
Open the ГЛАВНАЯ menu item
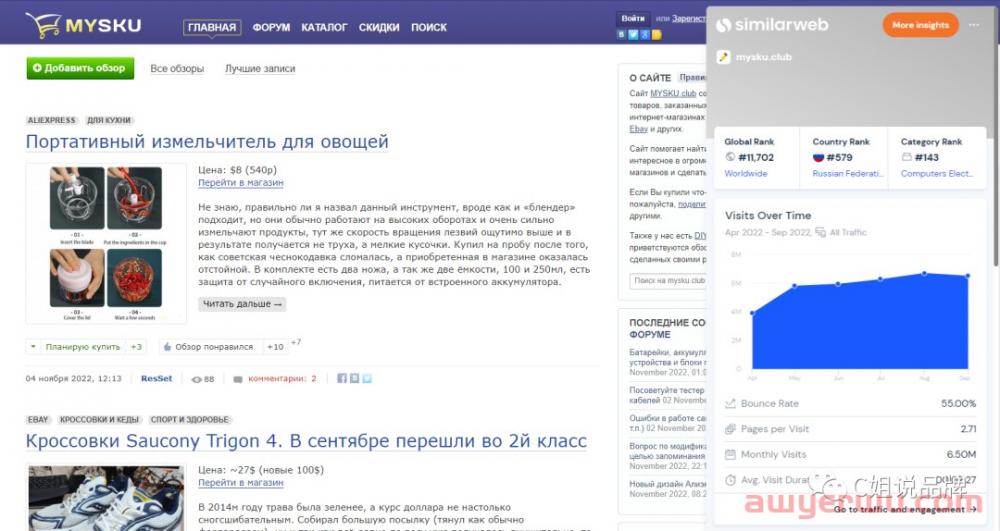click(x=212, y=27)
